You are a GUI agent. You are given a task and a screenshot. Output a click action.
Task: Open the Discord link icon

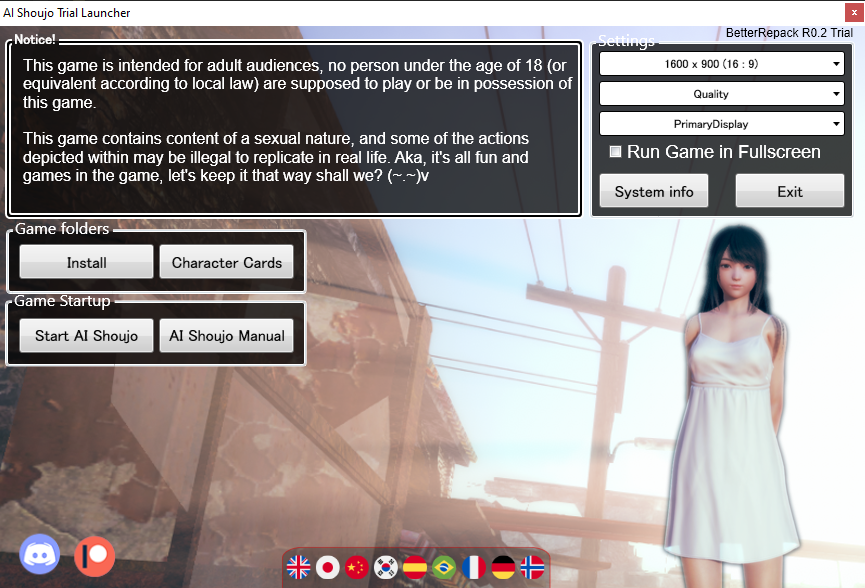point(40,554)
